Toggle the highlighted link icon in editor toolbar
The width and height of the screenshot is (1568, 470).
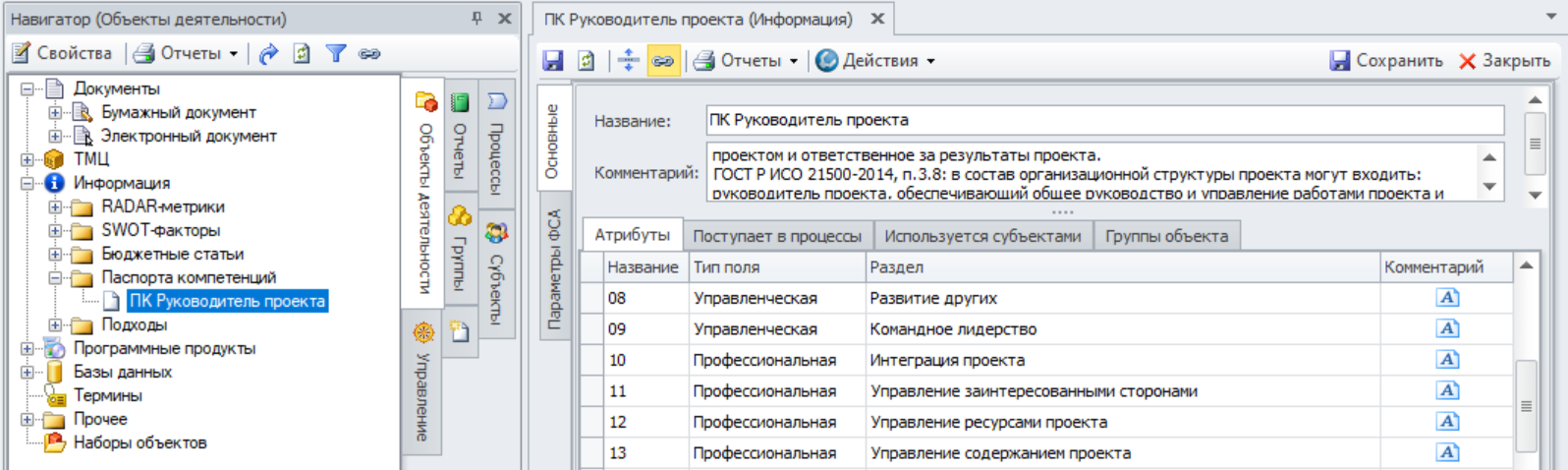click(663, 61)
